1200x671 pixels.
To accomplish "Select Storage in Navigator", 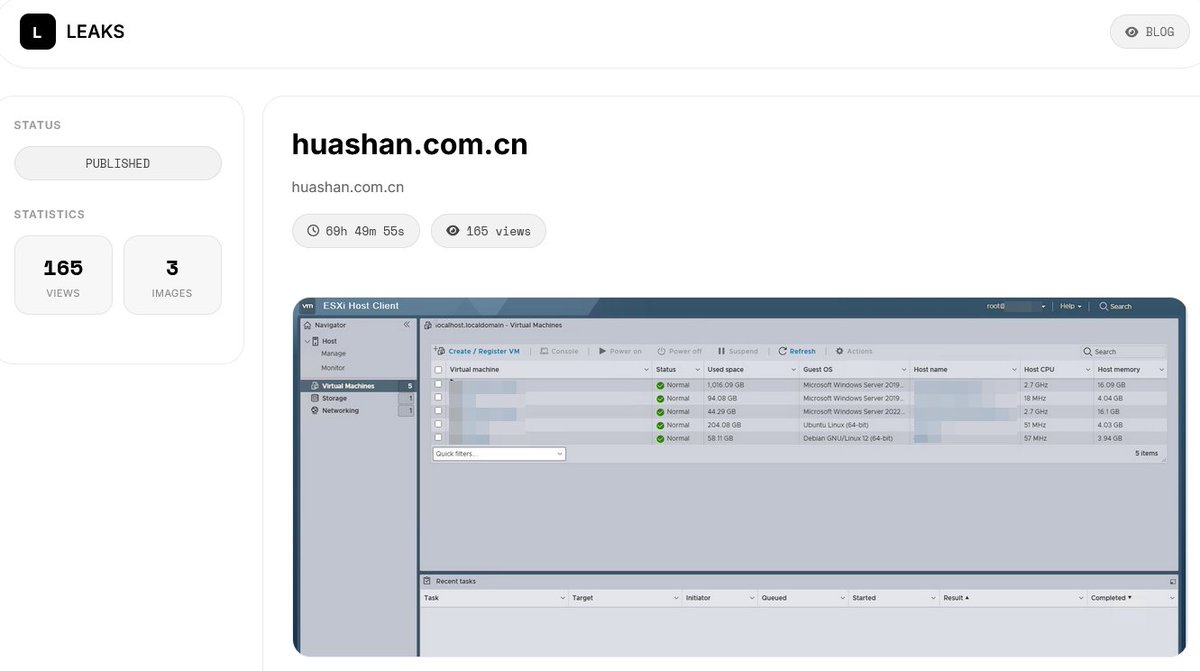I will point(358,398).
